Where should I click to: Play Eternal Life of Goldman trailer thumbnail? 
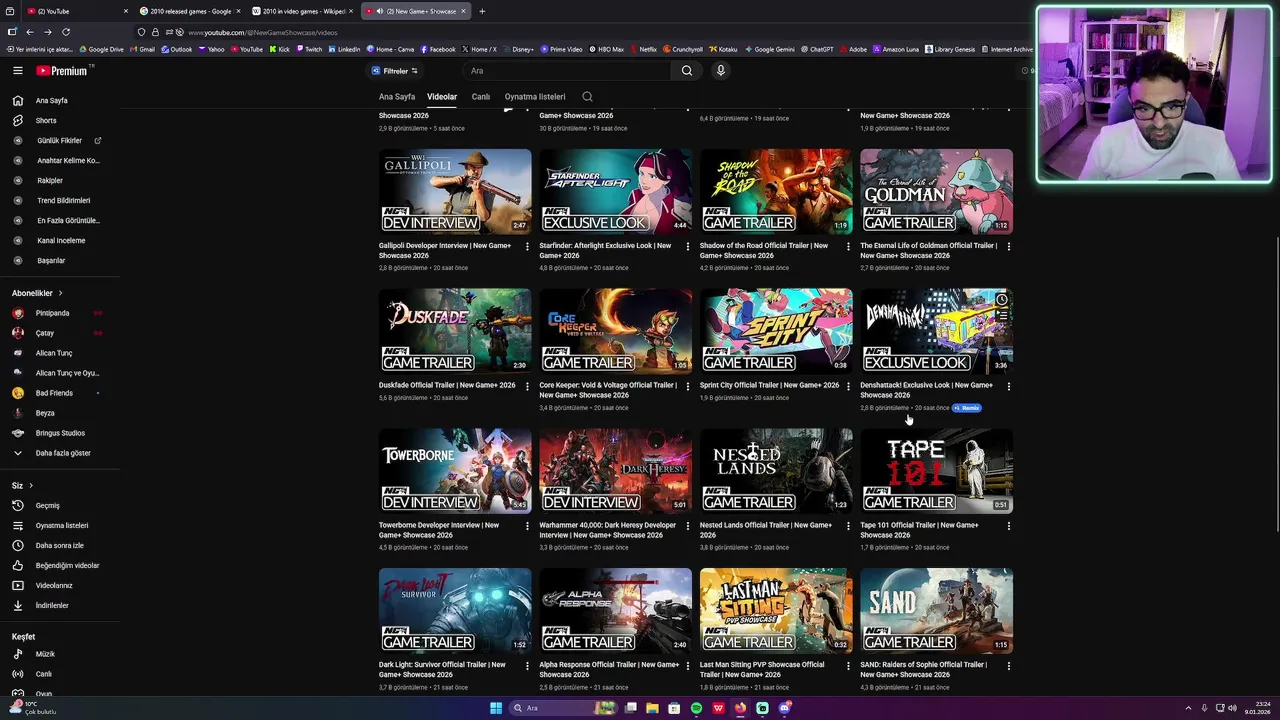click(936, 192)
